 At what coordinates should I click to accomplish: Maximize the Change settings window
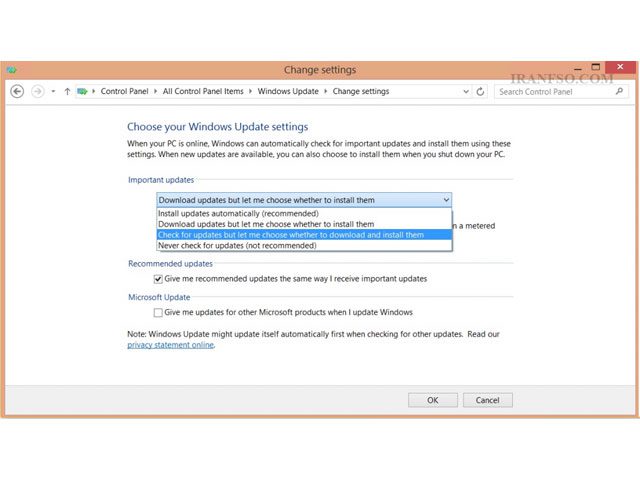[x=596, y=67]
